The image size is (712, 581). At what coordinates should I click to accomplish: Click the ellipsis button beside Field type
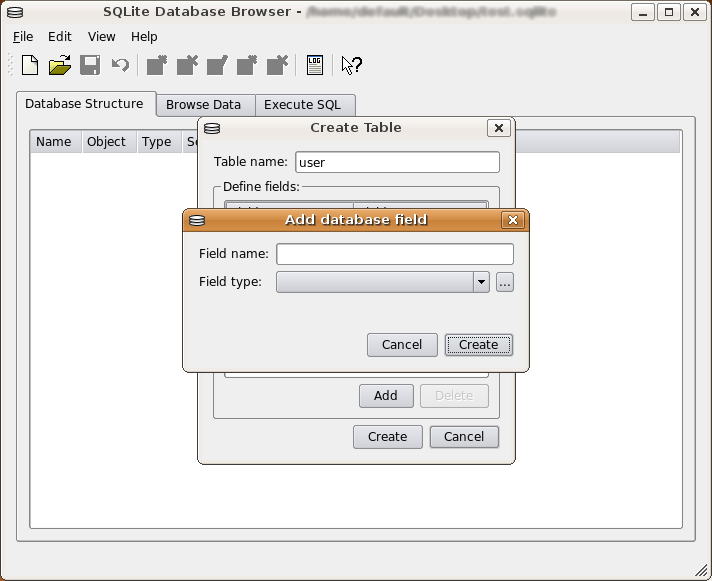(x=504, y=282)
